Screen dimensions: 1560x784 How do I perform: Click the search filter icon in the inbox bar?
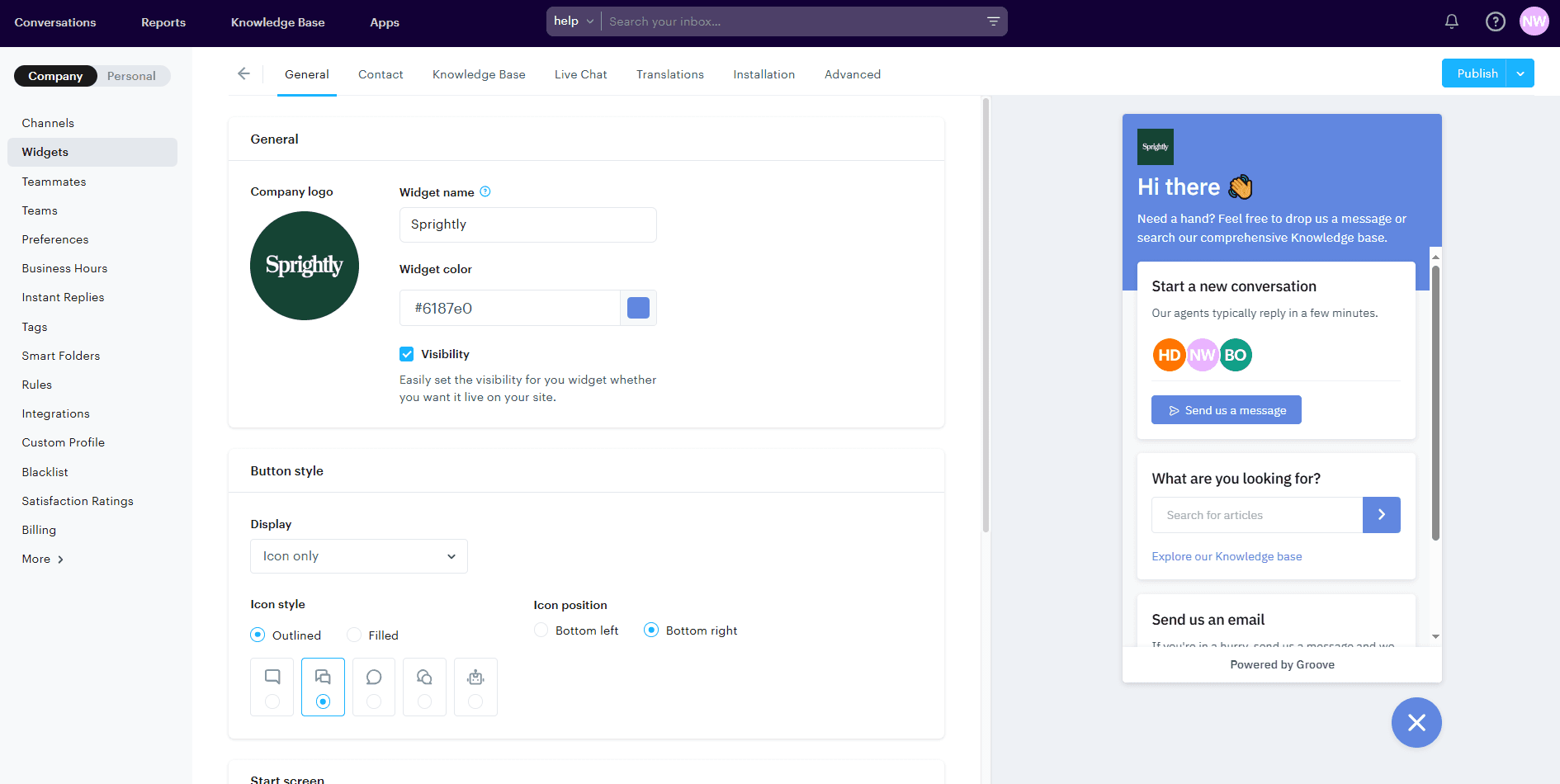[x=993, y=21]
